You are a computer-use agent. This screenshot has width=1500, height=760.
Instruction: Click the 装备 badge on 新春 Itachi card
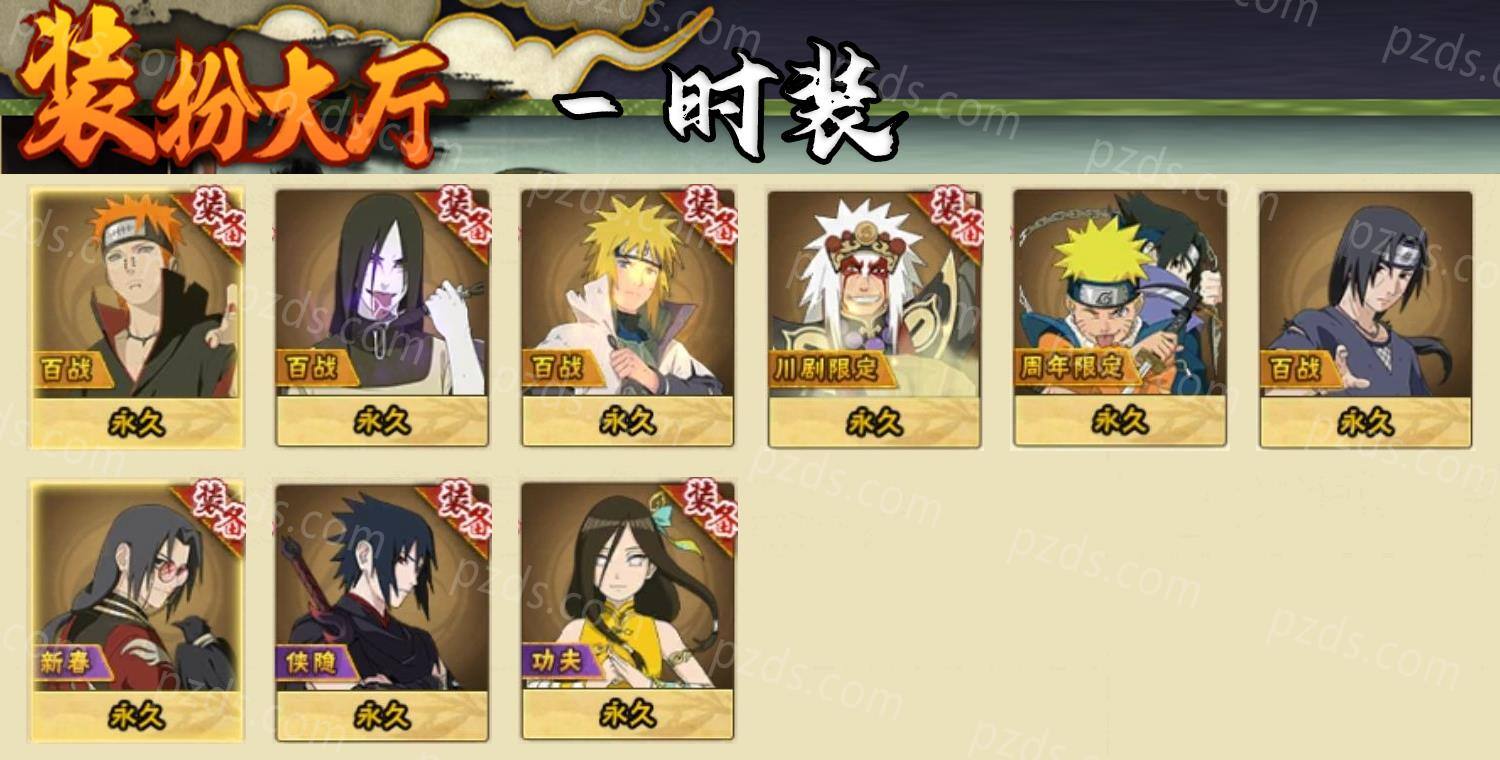point(215,513)
